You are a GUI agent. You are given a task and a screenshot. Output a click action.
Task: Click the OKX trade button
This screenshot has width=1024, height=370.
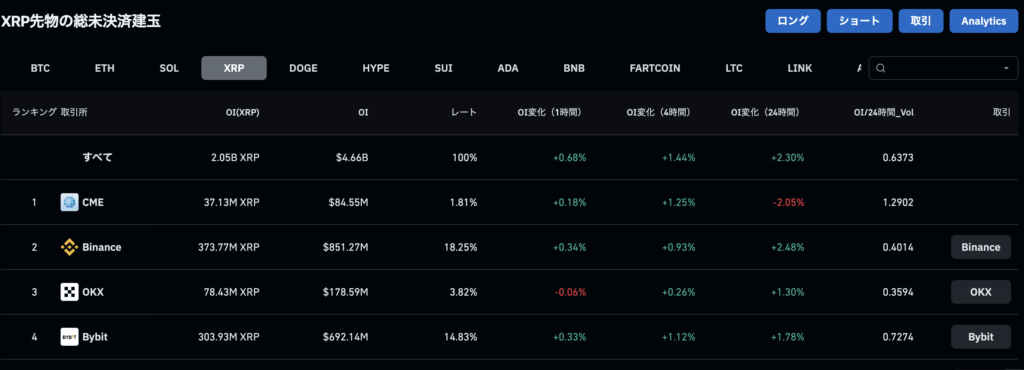click(x=981, y=292)
